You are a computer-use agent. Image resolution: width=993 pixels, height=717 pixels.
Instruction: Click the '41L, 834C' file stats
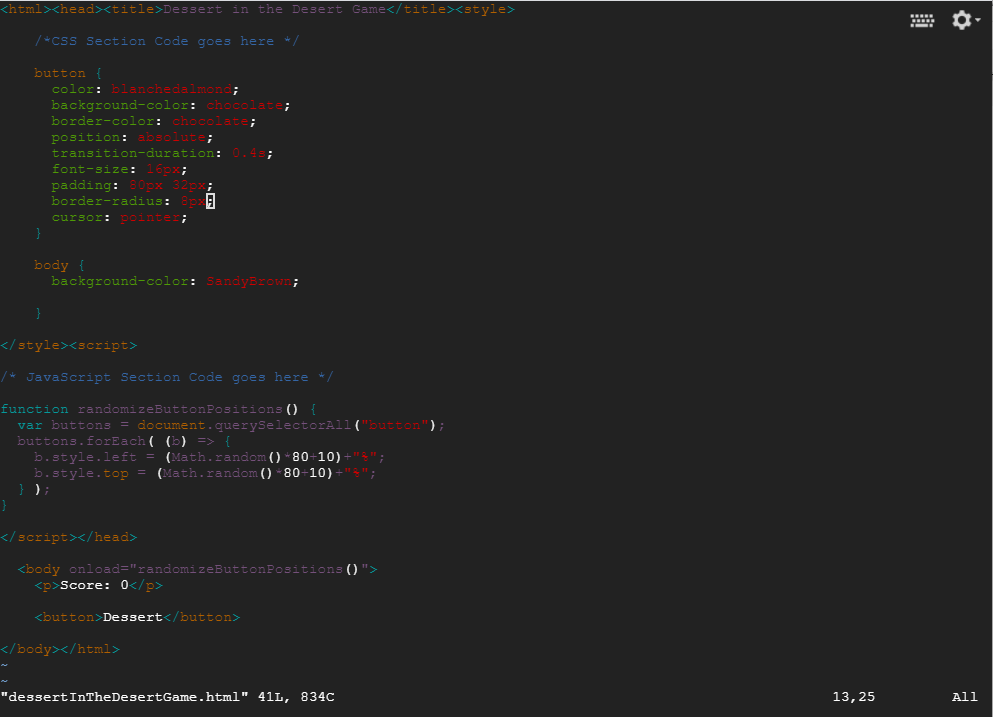296,697
